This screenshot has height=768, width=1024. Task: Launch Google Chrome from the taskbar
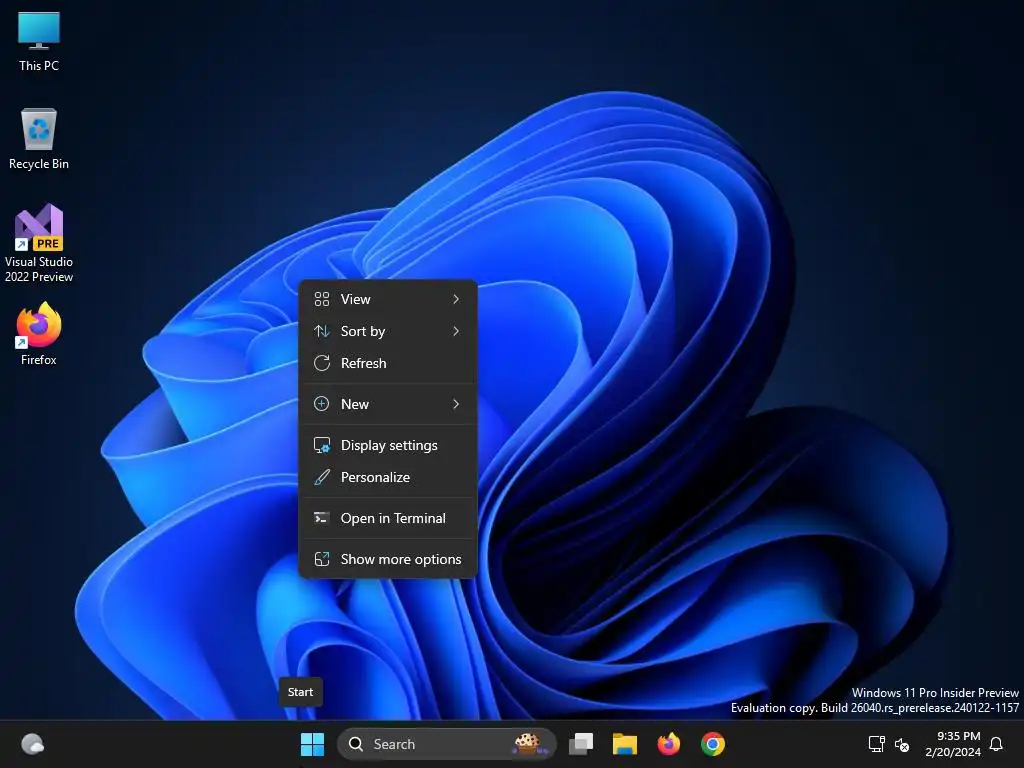(712, 744)
